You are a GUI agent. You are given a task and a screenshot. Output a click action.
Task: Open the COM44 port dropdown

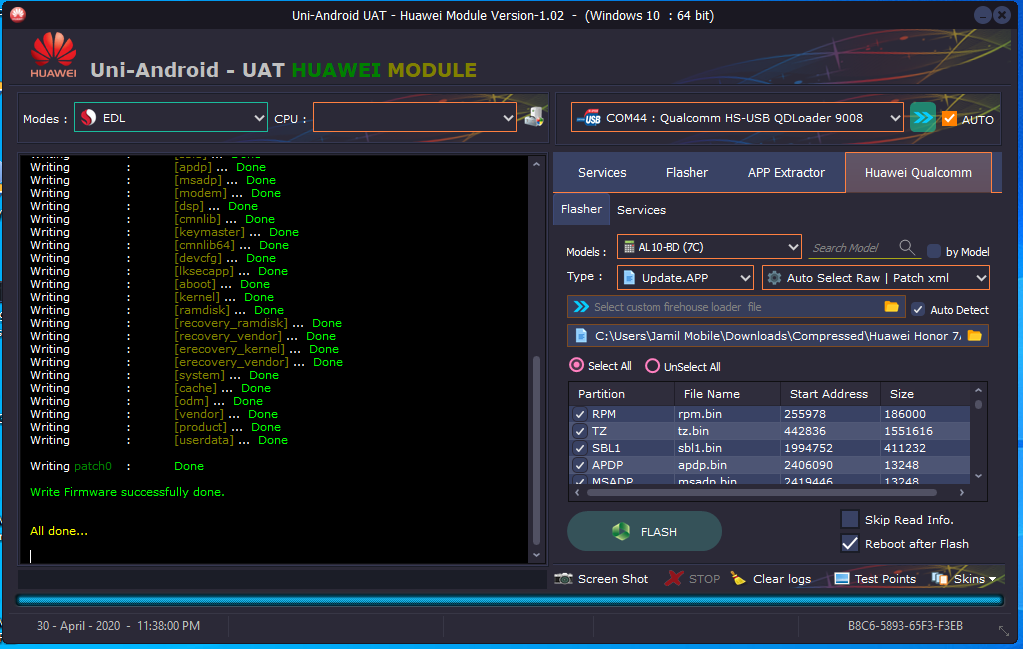tap(737, 117)
